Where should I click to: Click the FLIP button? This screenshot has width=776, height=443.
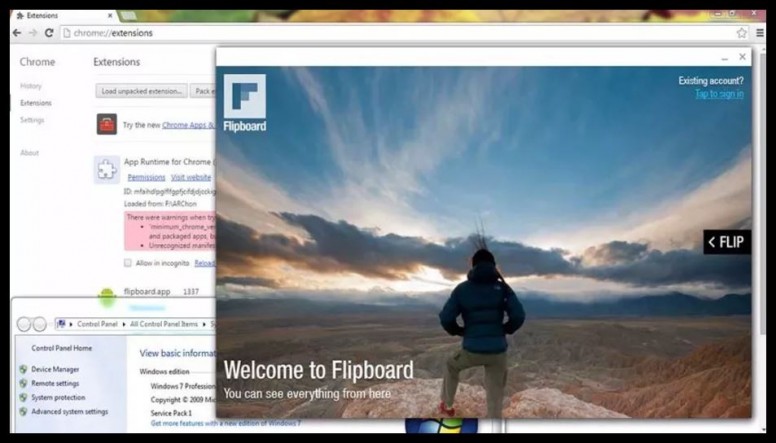(727, 242)
